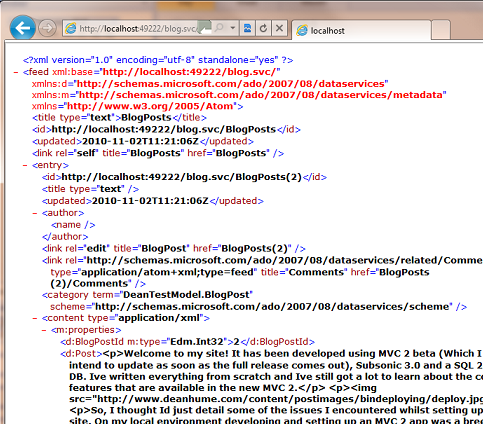The width and height of the screenshot is (483, 425).
Task: Click the d:Post opening tag
Action: tap(81, 354)
